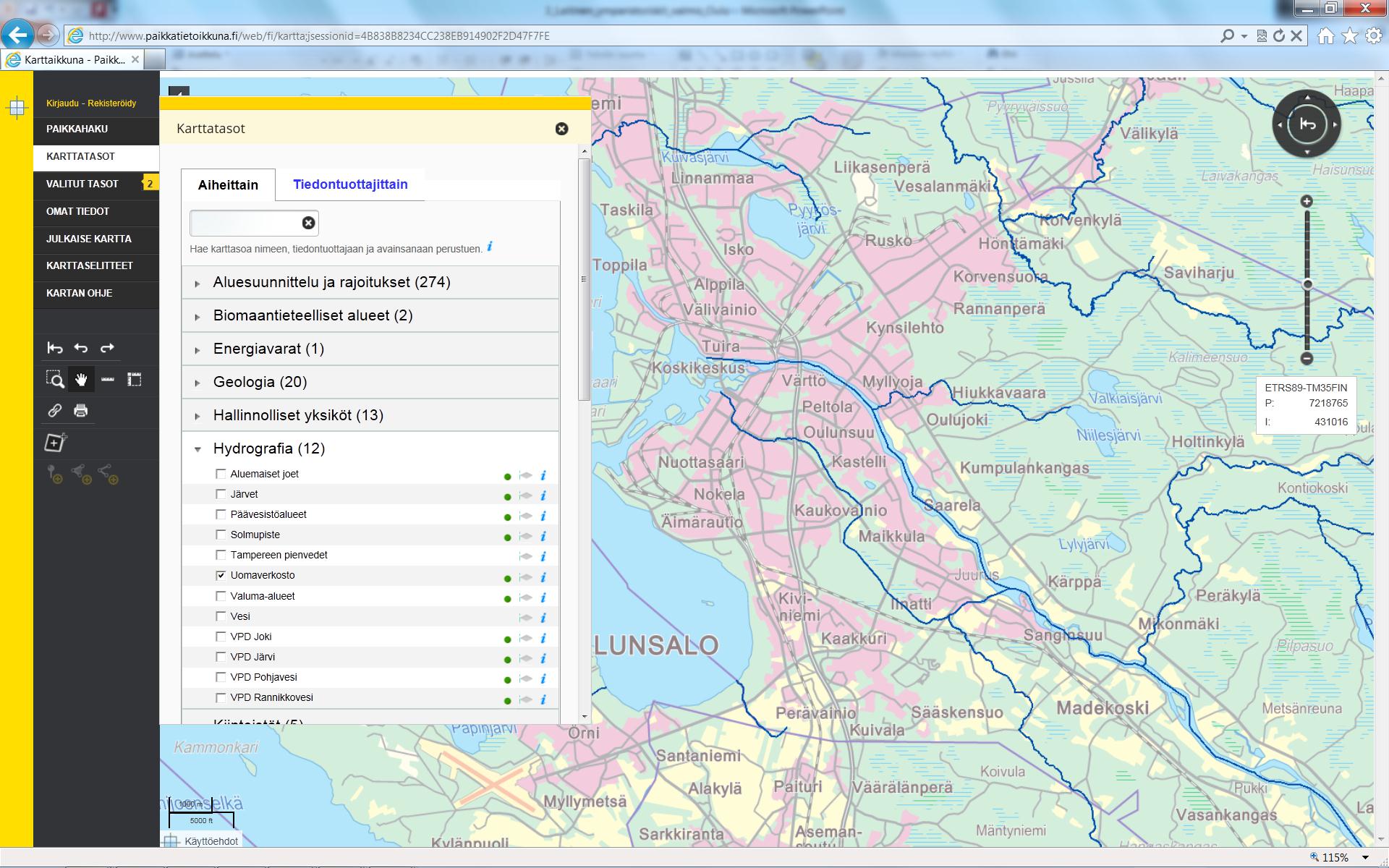
Task: Enable the Päävesistöalueet layer checkbox
Action: tap(221, 514)
